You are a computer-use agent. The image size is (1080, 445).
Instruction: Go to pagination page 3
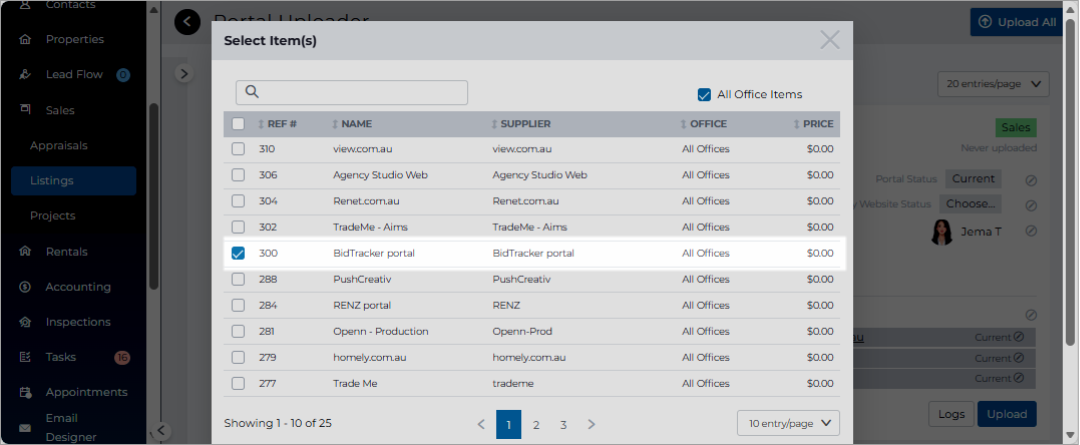[563, 425]
